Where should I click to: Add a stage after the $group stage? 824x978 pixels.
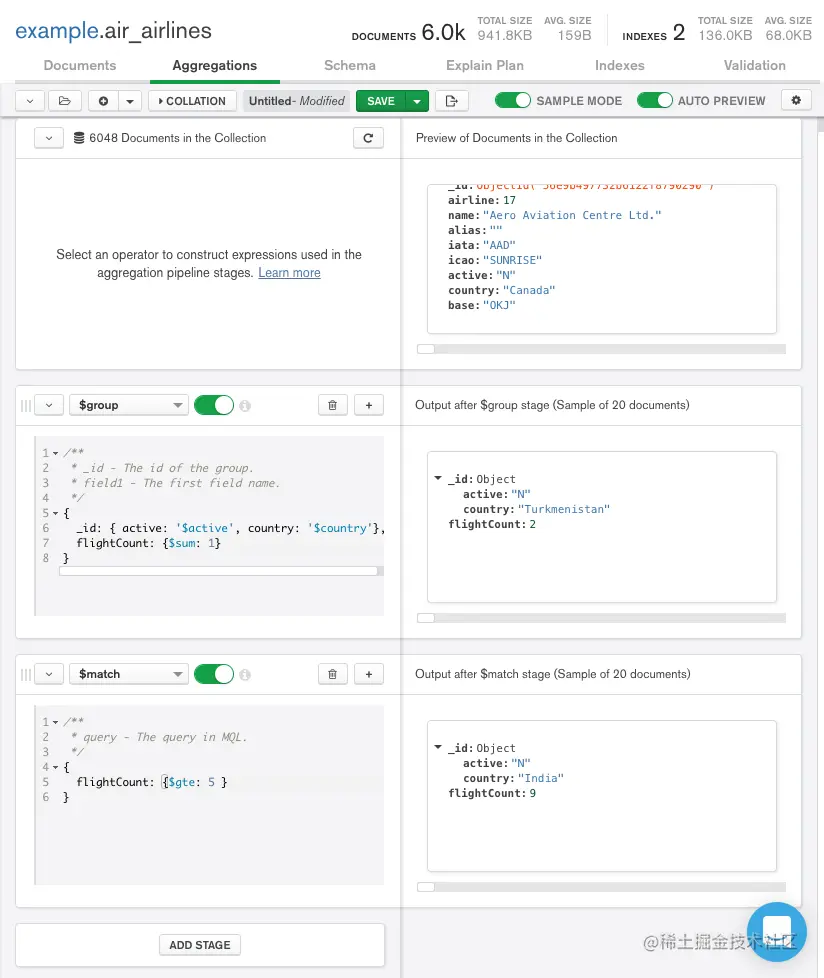[x=369, y=405]
